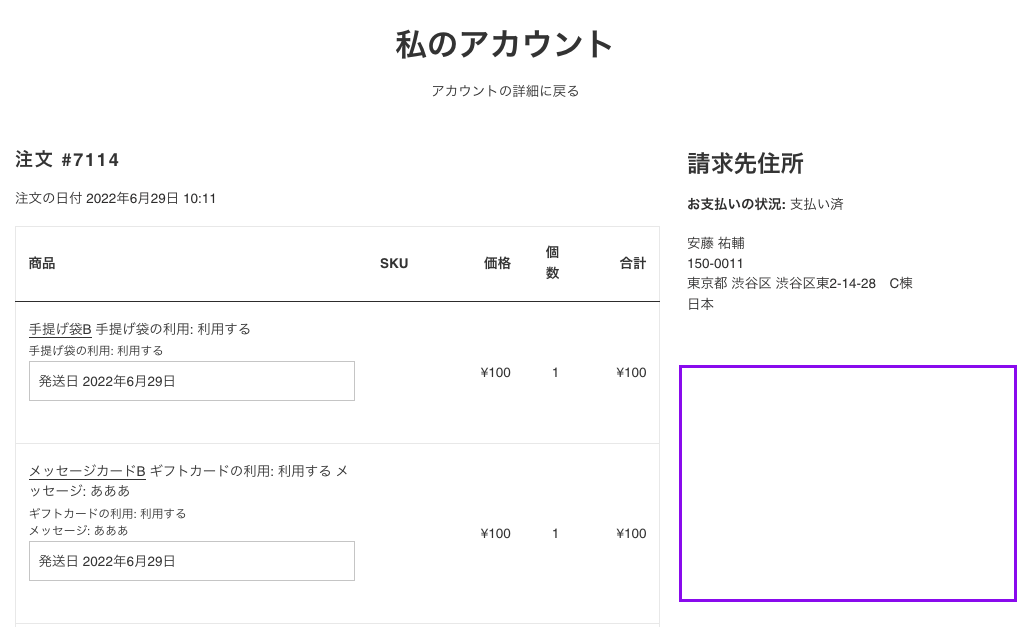
Task: Click the 発送日 box under メッセージカードB
Action: coord(192,561)
